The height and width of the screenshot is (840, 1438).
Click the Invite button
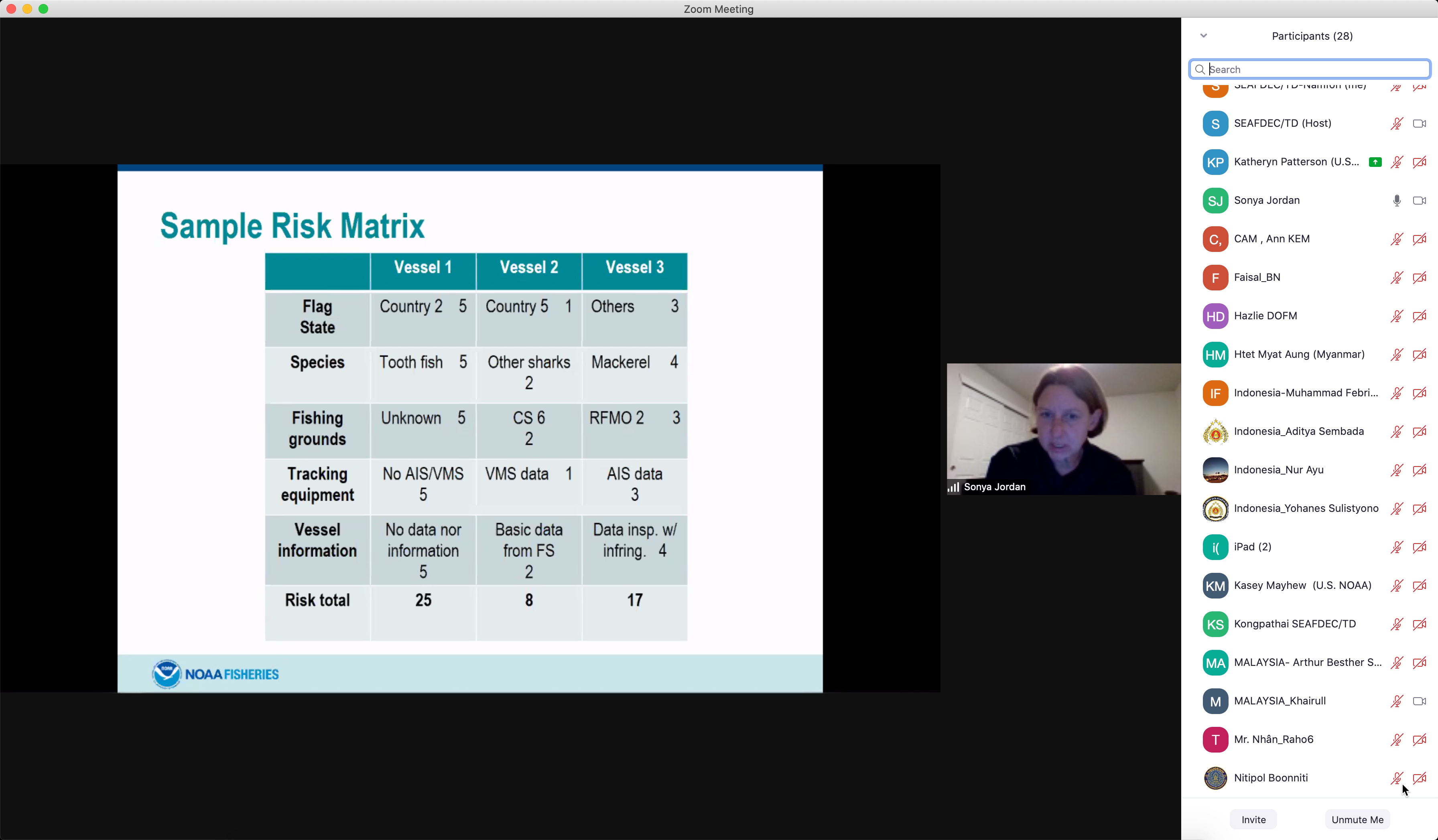[x=1253, y=820]
